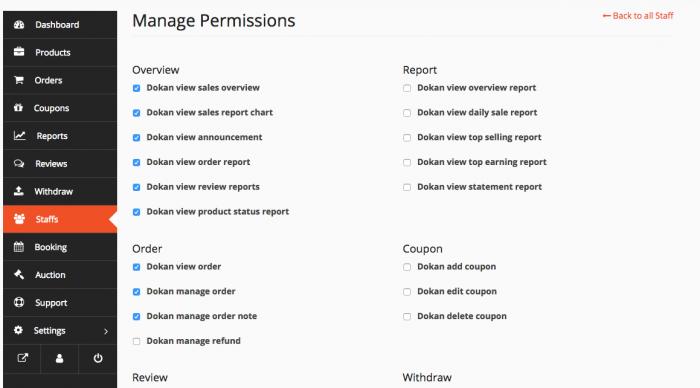Click the Reports chart line icon

point(19,135)
